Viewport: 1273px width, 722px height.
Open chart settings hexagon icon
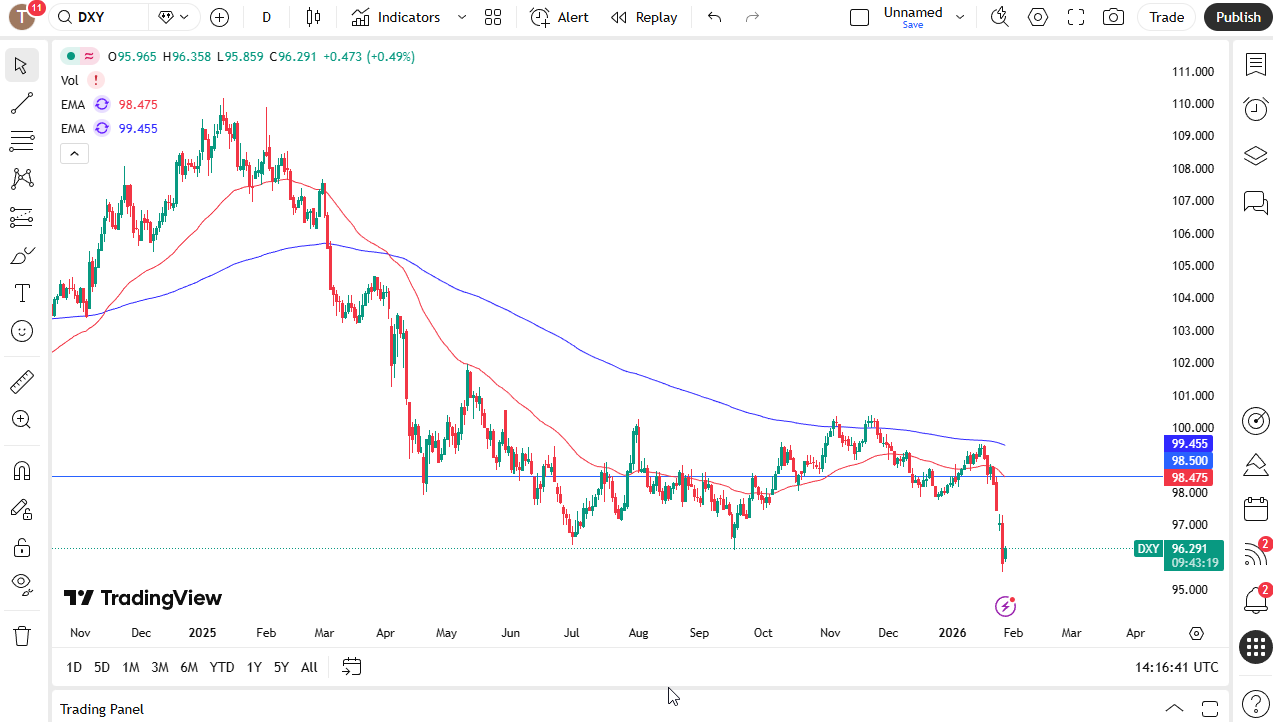pyautogui.click(x=1038, y=17)
